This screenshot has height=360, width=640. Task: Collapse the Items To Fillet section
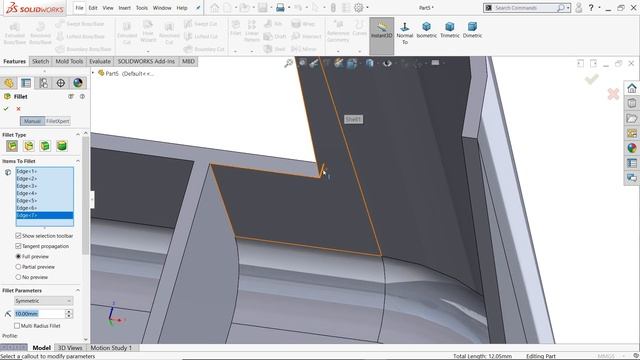tap(78, 161)
